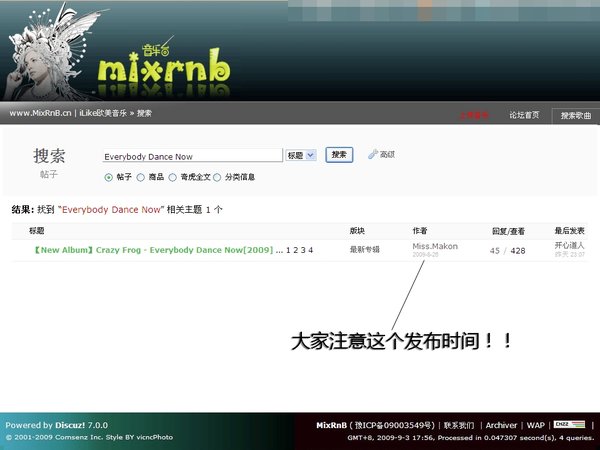Viewport: 600px width, 450px height.
Task: Open the 搜索歌曲 nav tab
Action: pos(575,115)
